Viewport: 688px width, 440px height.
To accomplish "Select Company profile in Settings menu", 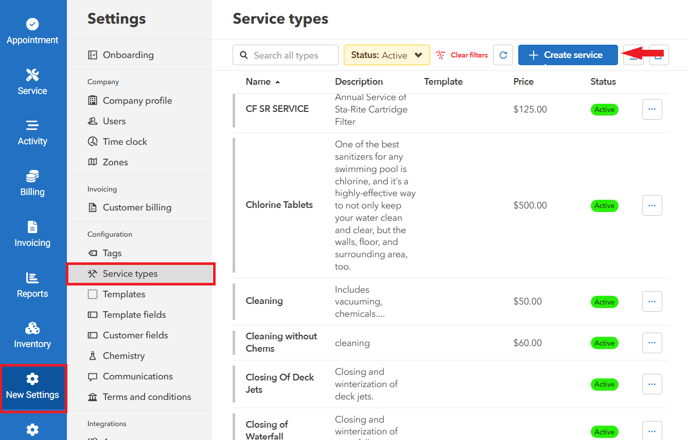I will point(137,101).
